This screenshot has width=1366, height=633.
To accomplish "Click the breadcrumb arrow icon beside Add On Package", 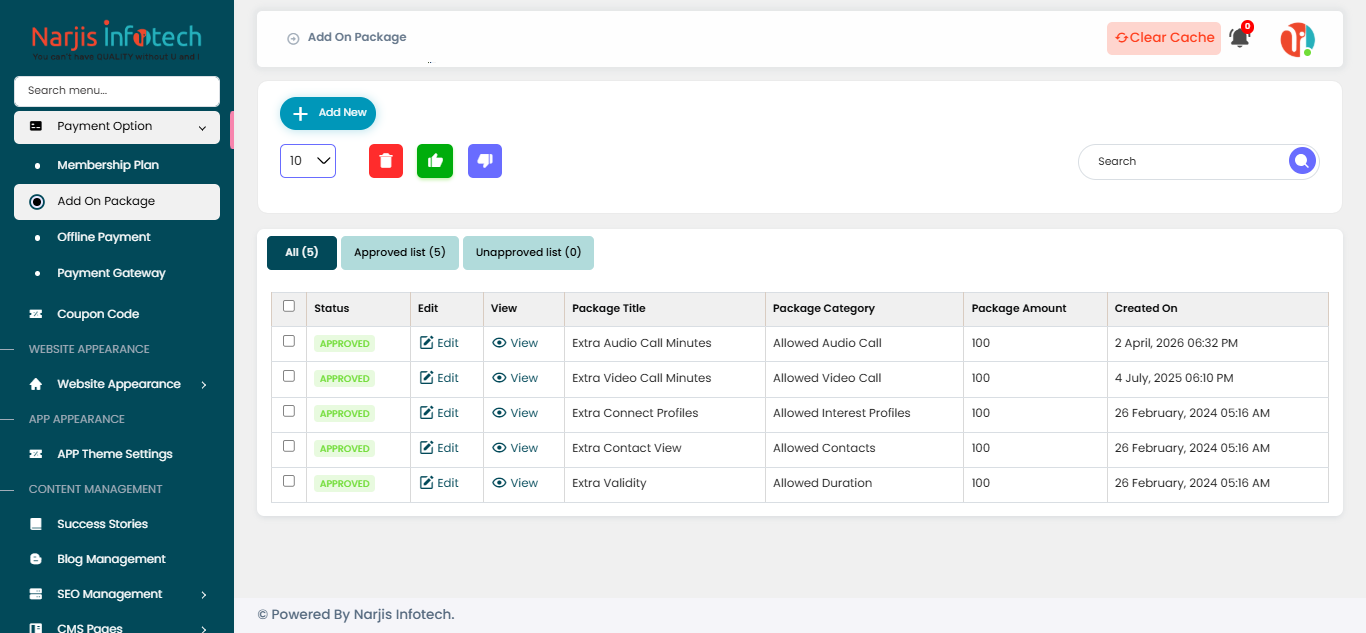I will point(293,39).
